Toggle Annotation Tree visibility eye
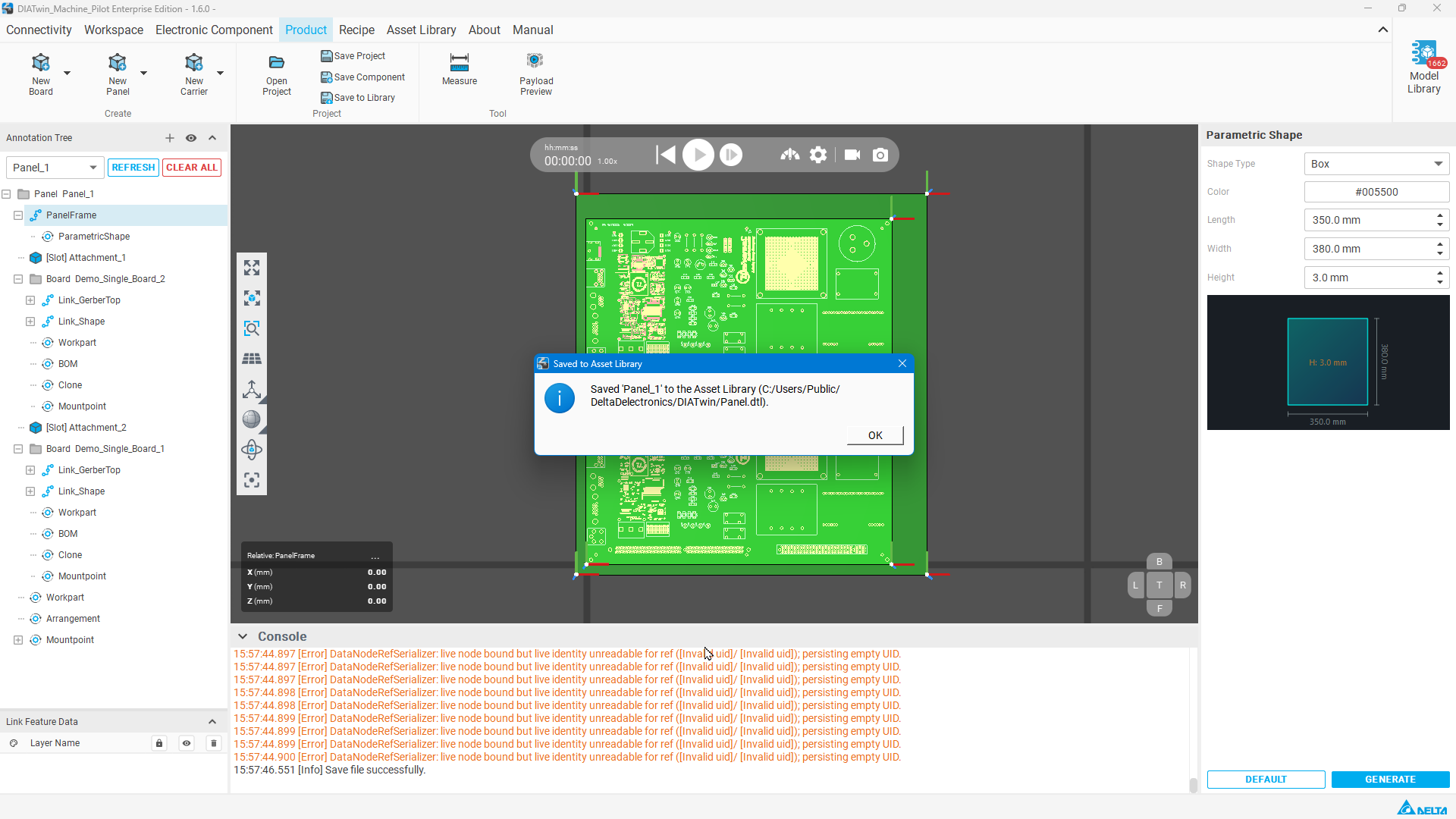The width and height of the screenshot is (1456, 819). pos(191,138)
